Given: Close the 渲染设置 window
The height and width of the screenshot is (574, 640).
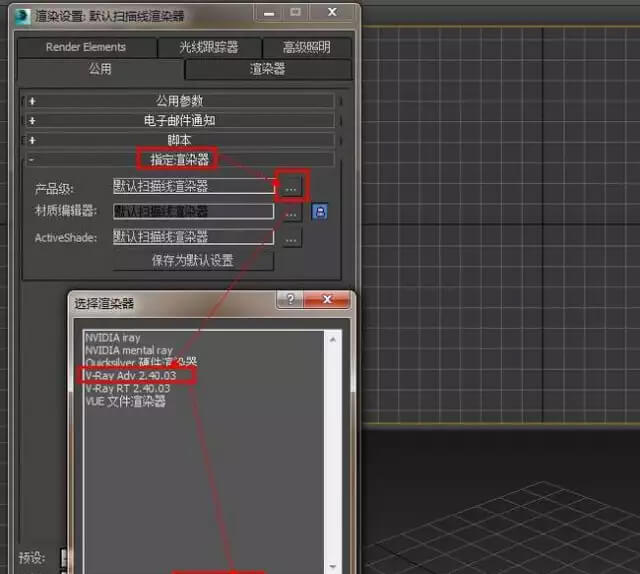Looking at the screenshot, I should pyautogui.click(x=332, y=13).
